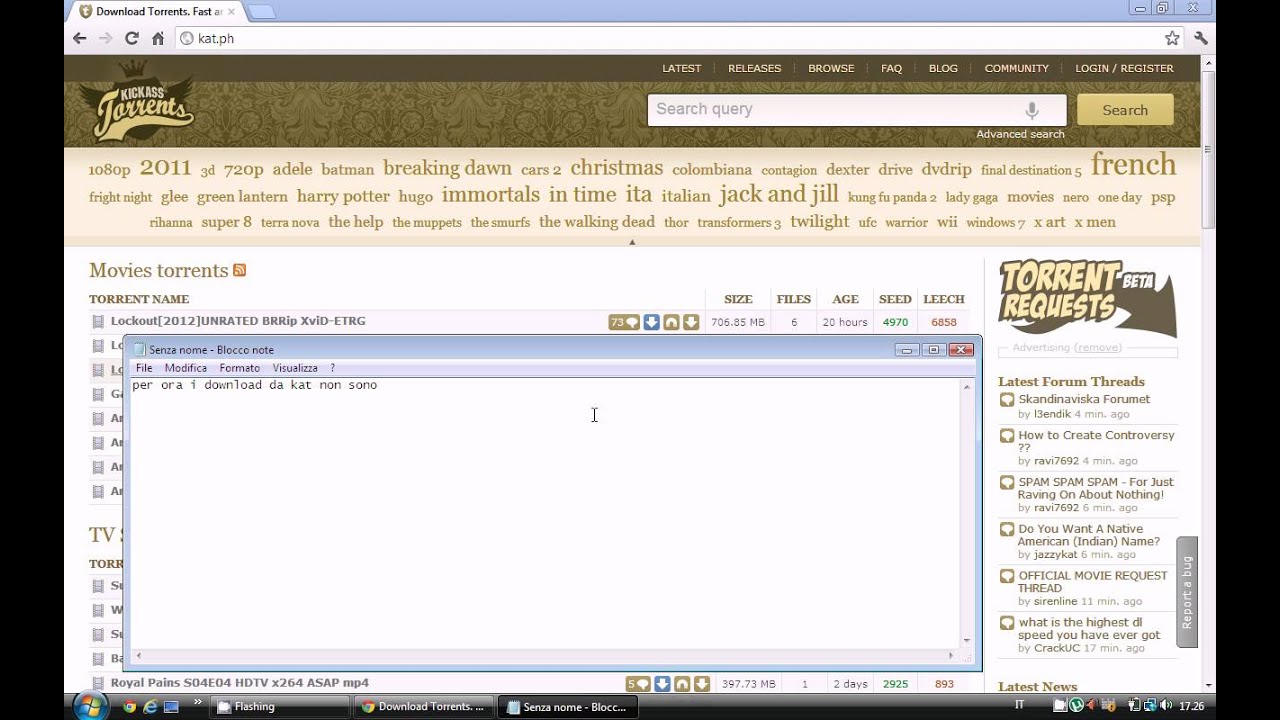Click the 'jack and jill' tag
The image size is (1280, 720).
778,194
